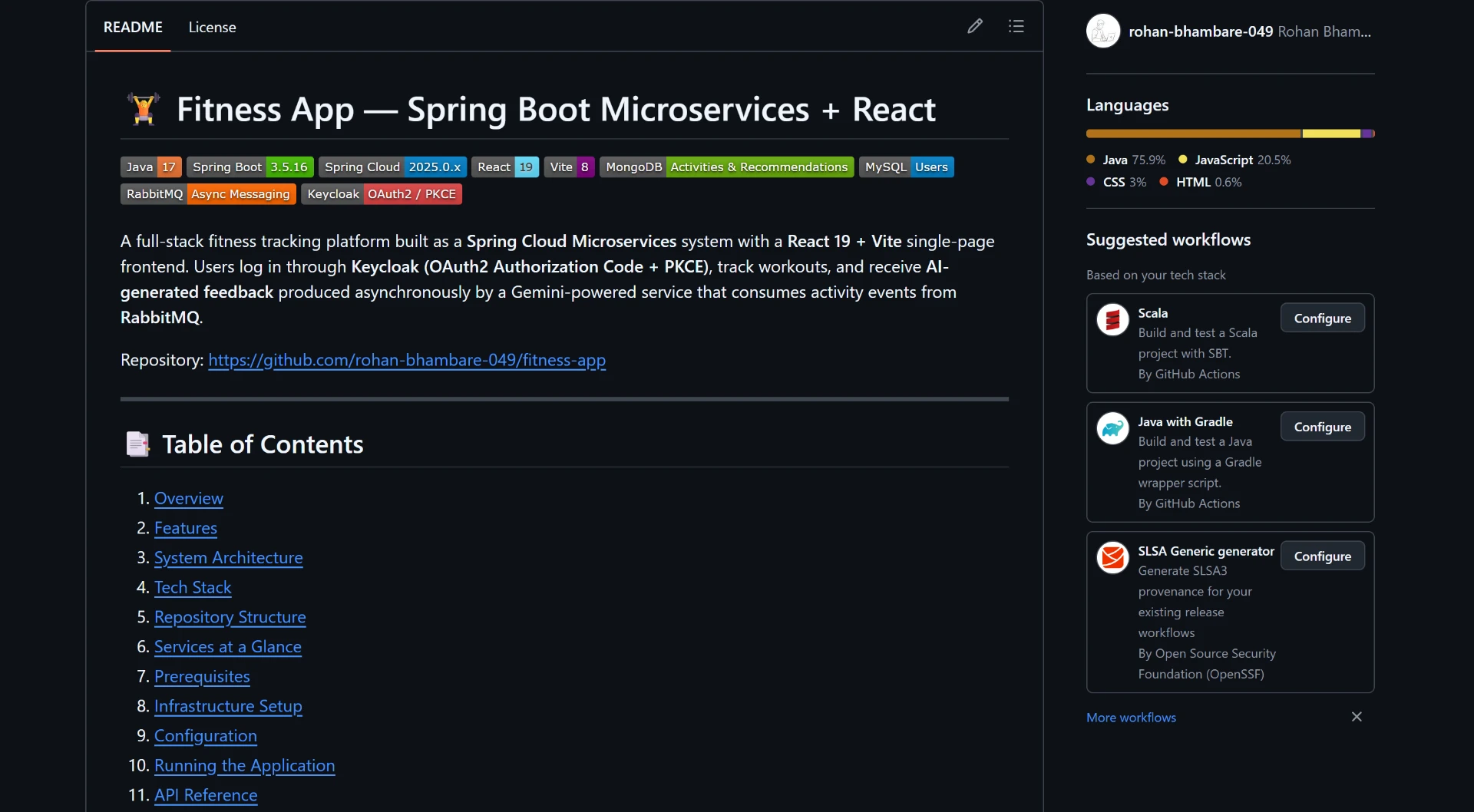
Task: Click the yellow JavaScript segment of languages bar
Action: click(x=1331, y=134)
